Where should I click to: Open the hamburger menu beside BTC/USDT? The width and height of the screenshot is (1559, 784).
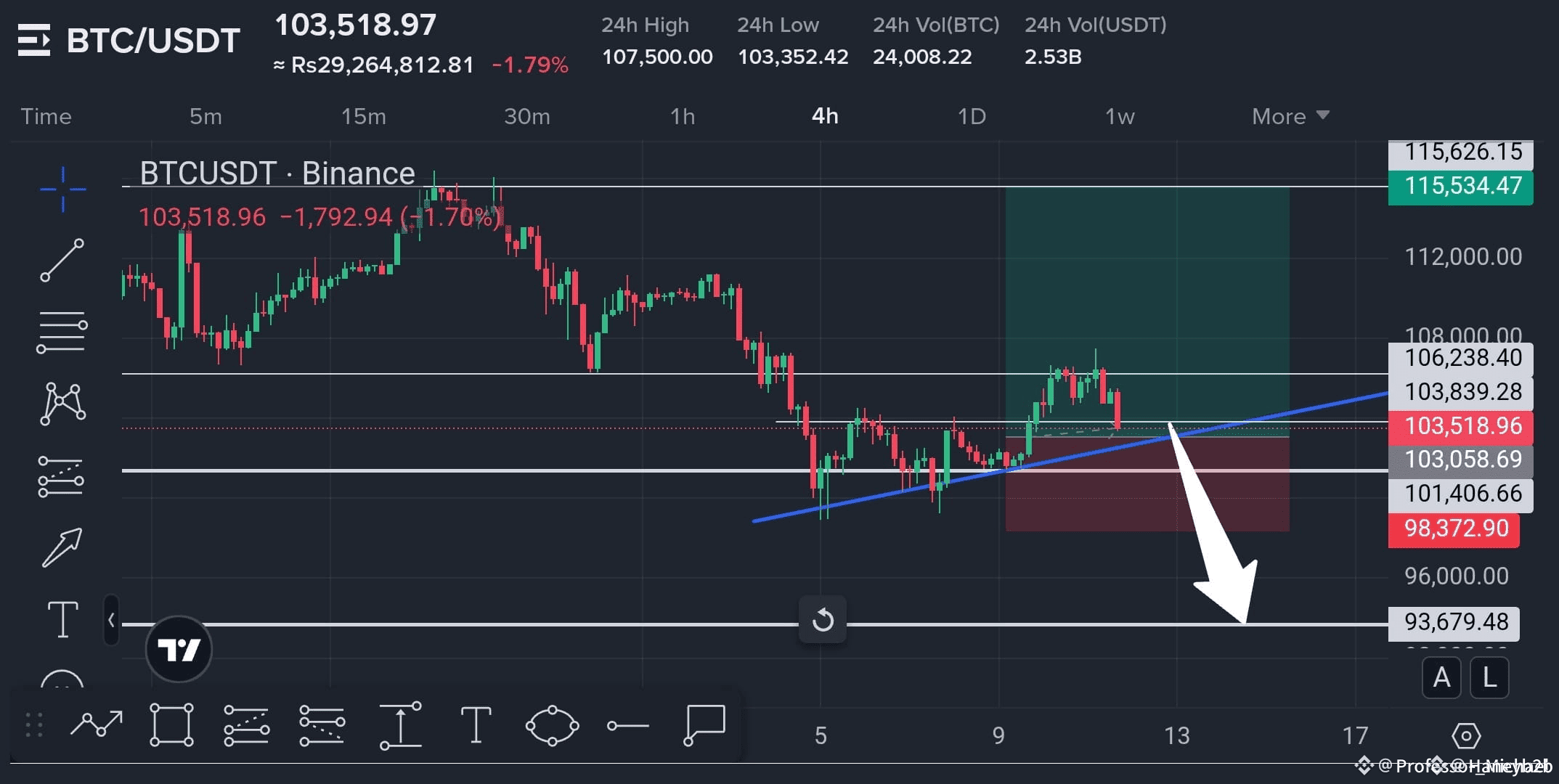click(x=34, y=40)
